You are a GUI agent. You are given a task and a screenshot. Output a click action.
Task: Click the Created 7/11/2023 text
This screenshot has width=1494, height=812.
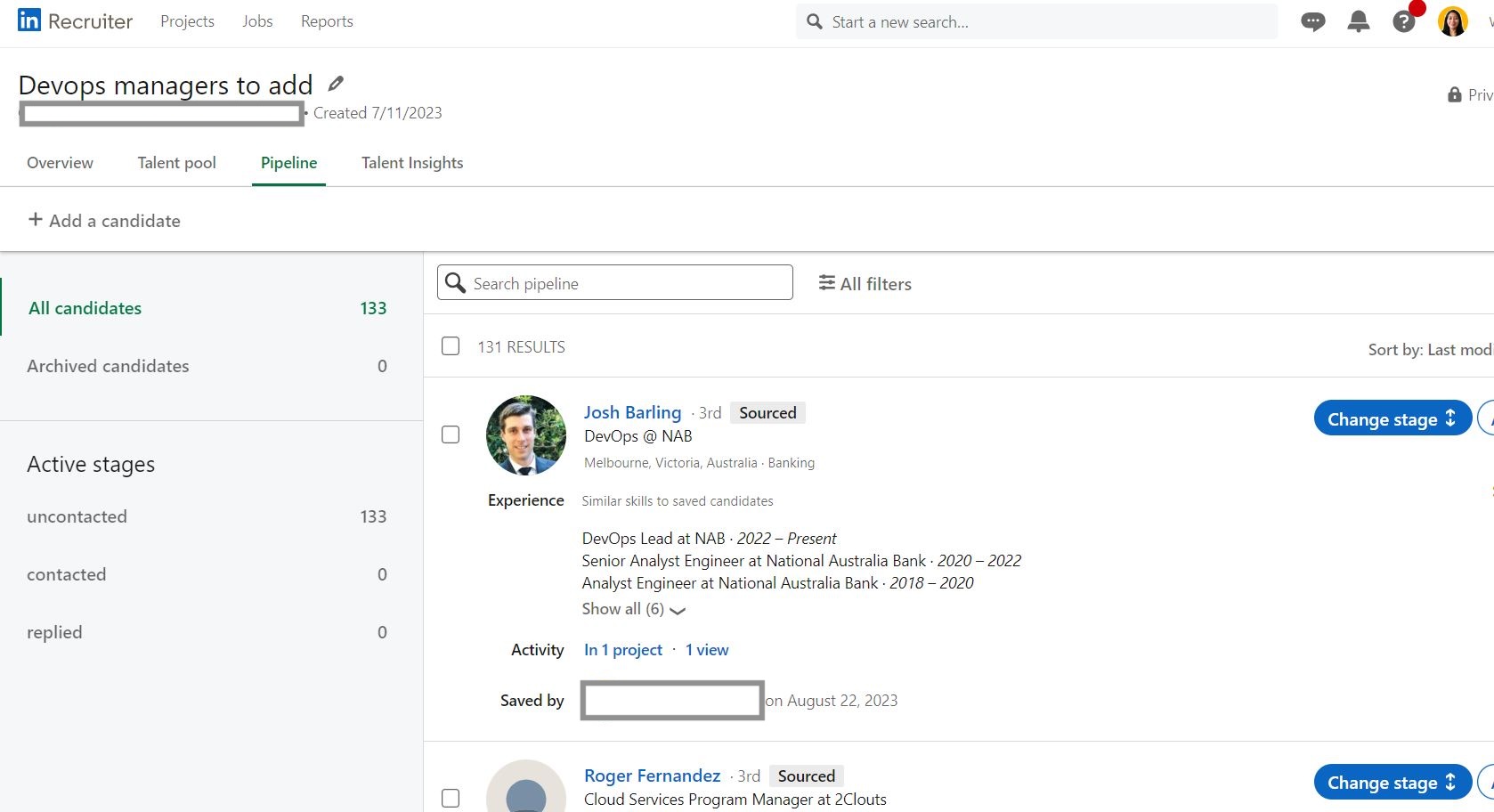(378, 113)
